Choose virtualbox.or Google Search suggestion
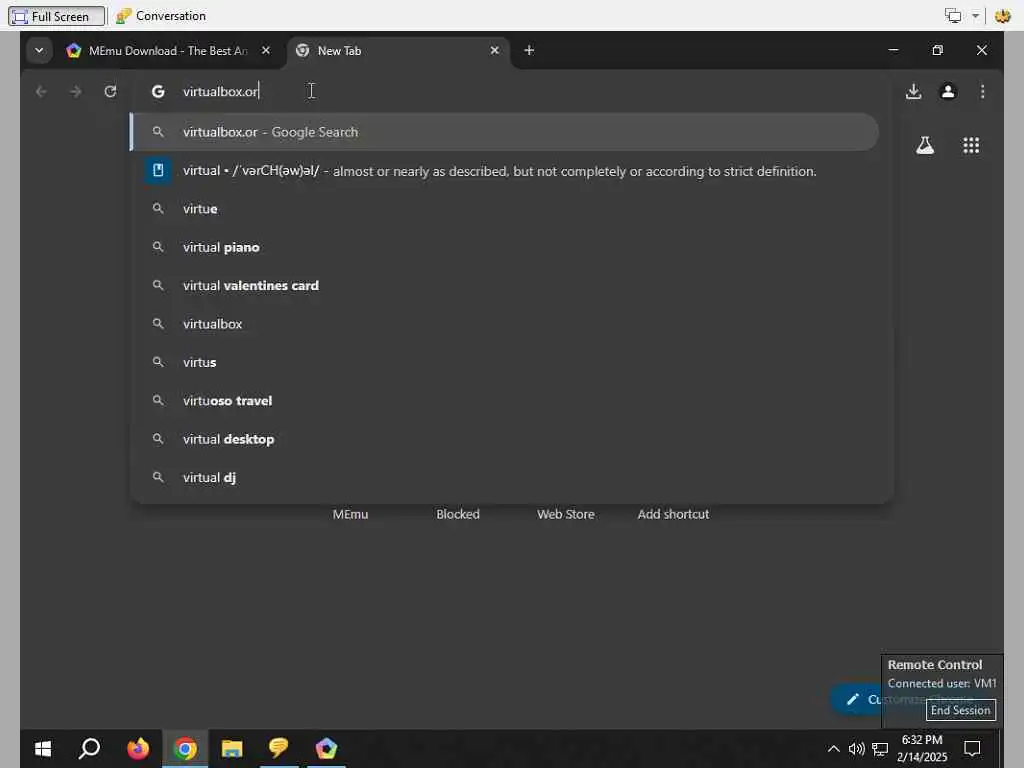1024x768 pixels. pyautogui.click(x=504, y=132)
